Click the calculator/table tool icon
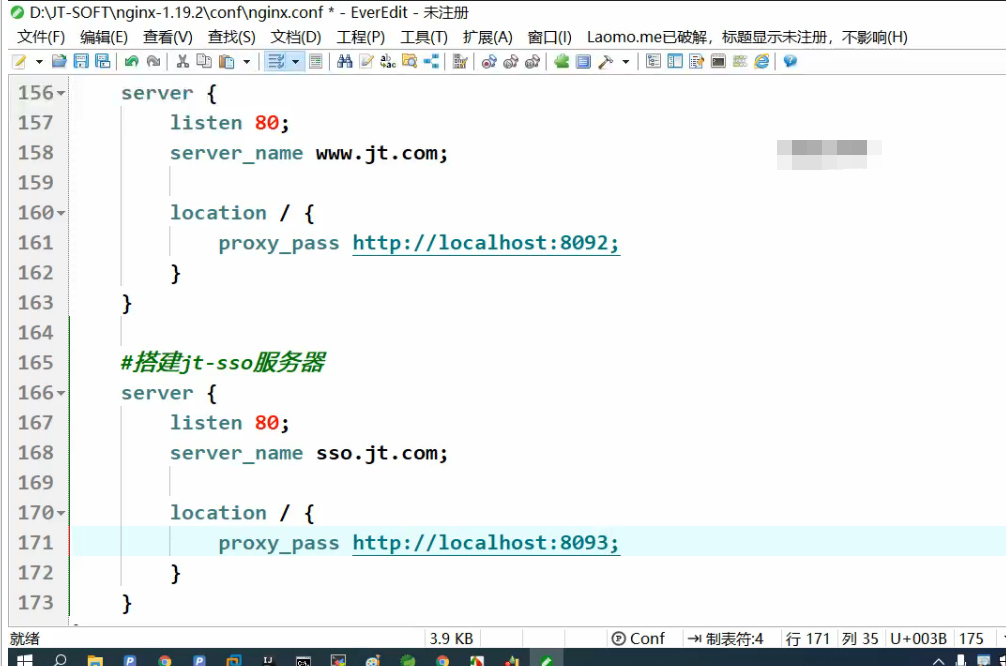 [x=460, y=62]
